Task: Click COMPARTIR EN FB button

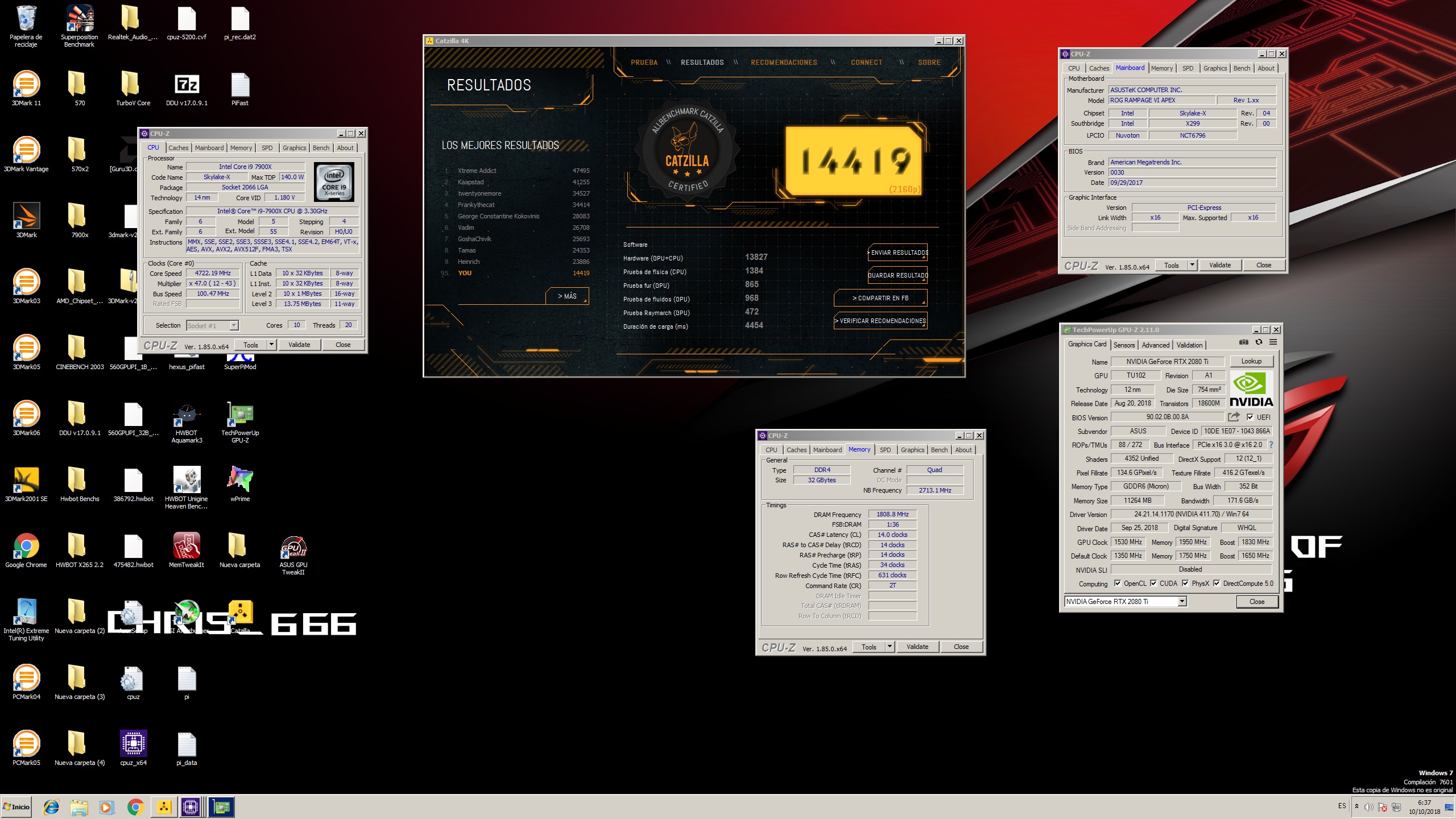Action: coord(880,298)
